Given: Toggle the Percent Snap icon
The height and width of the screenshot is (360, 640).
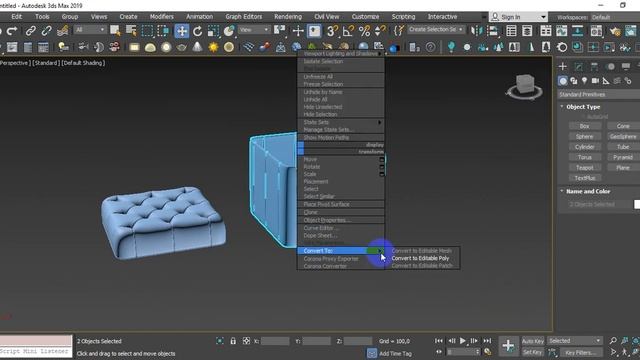Looking at the screenshot, I should (x=364, y=31).
